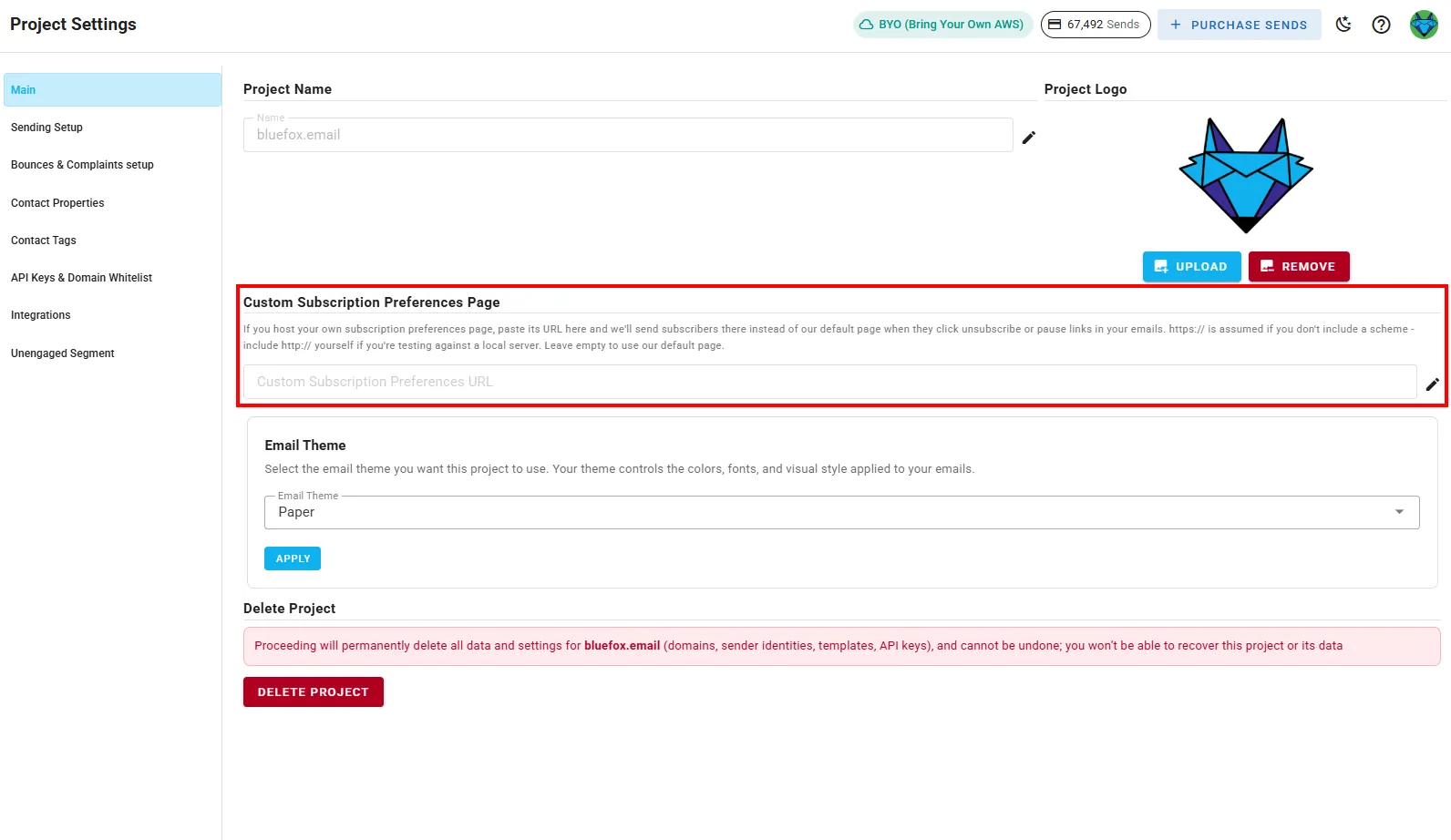The height and width of the screenshot is (840, 1451).
Task: Open the Email Theme dropdown
Action: (842, 512)
